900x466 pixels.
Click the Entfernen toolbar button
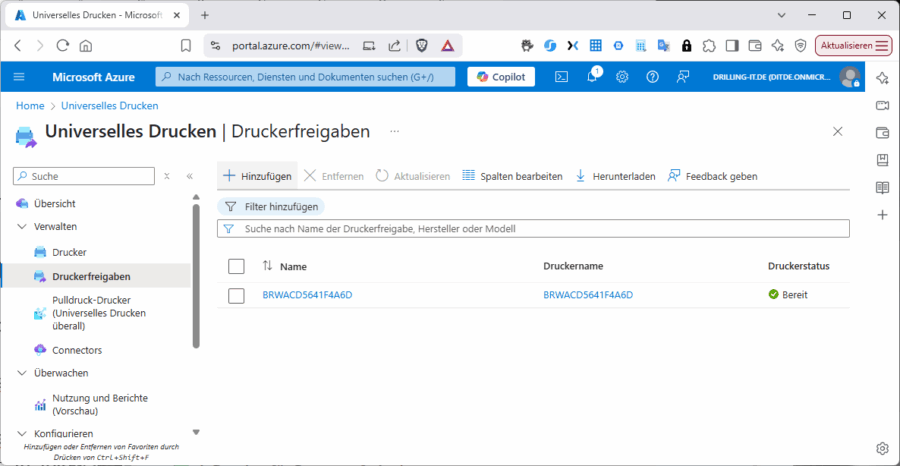pos(333,176)
